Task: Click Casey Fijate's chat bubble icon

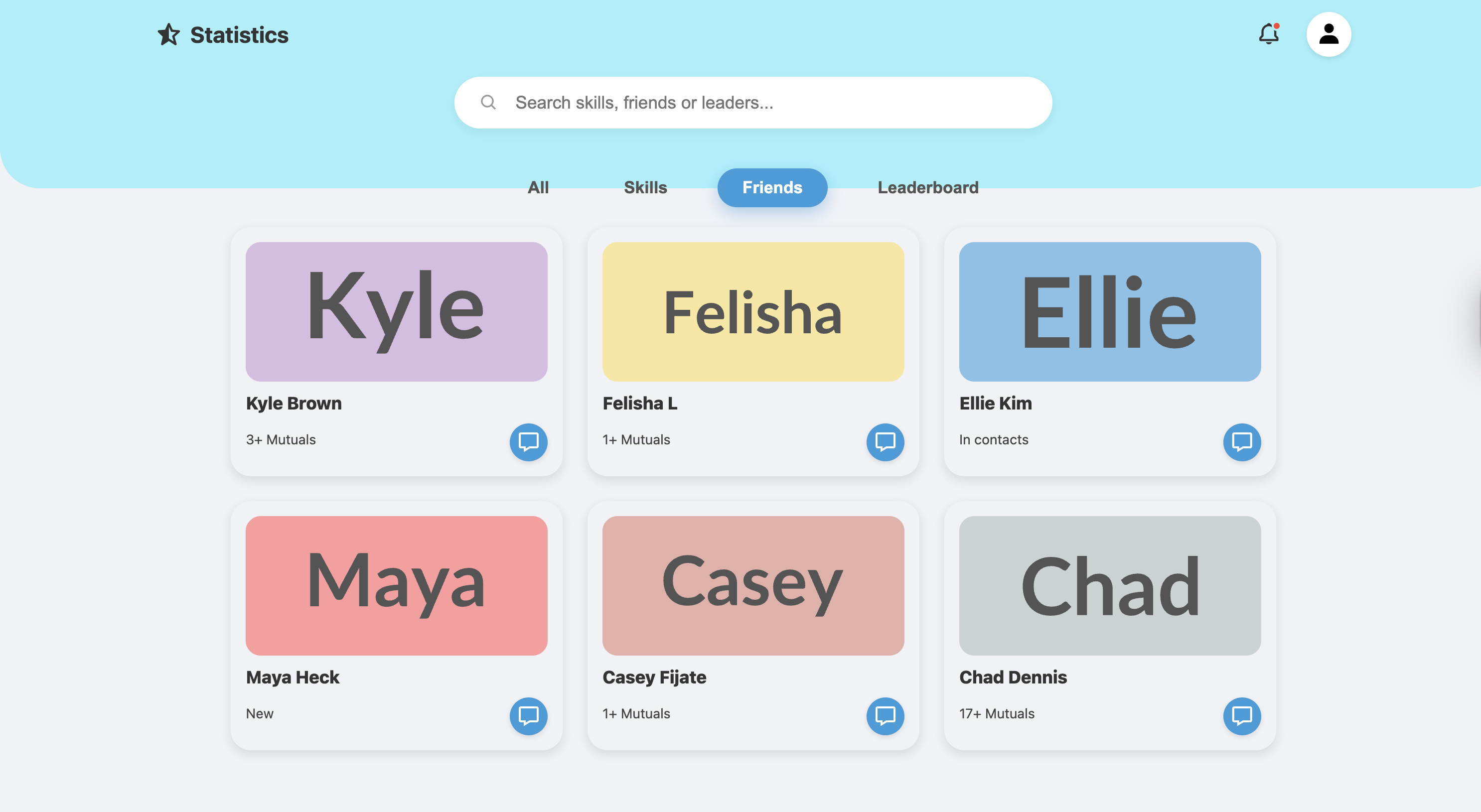Action: click(x=885, y=715)
